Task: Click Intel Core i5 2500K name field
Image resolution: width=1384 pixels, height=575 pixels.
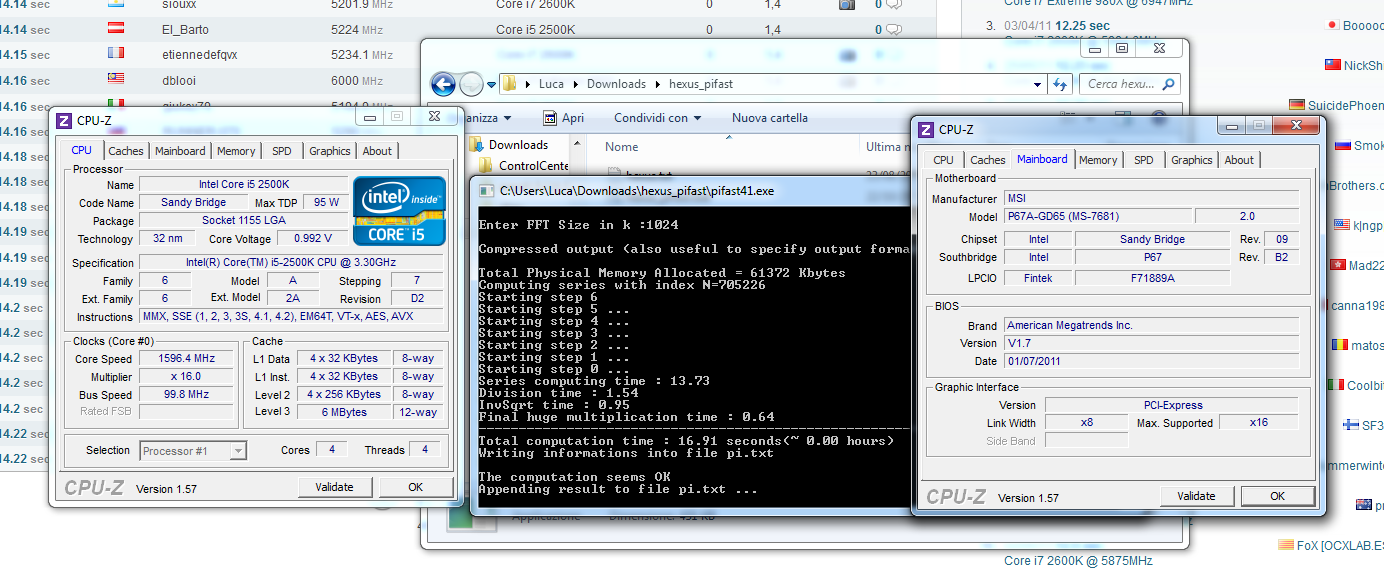Action: [x=244, y=184]
